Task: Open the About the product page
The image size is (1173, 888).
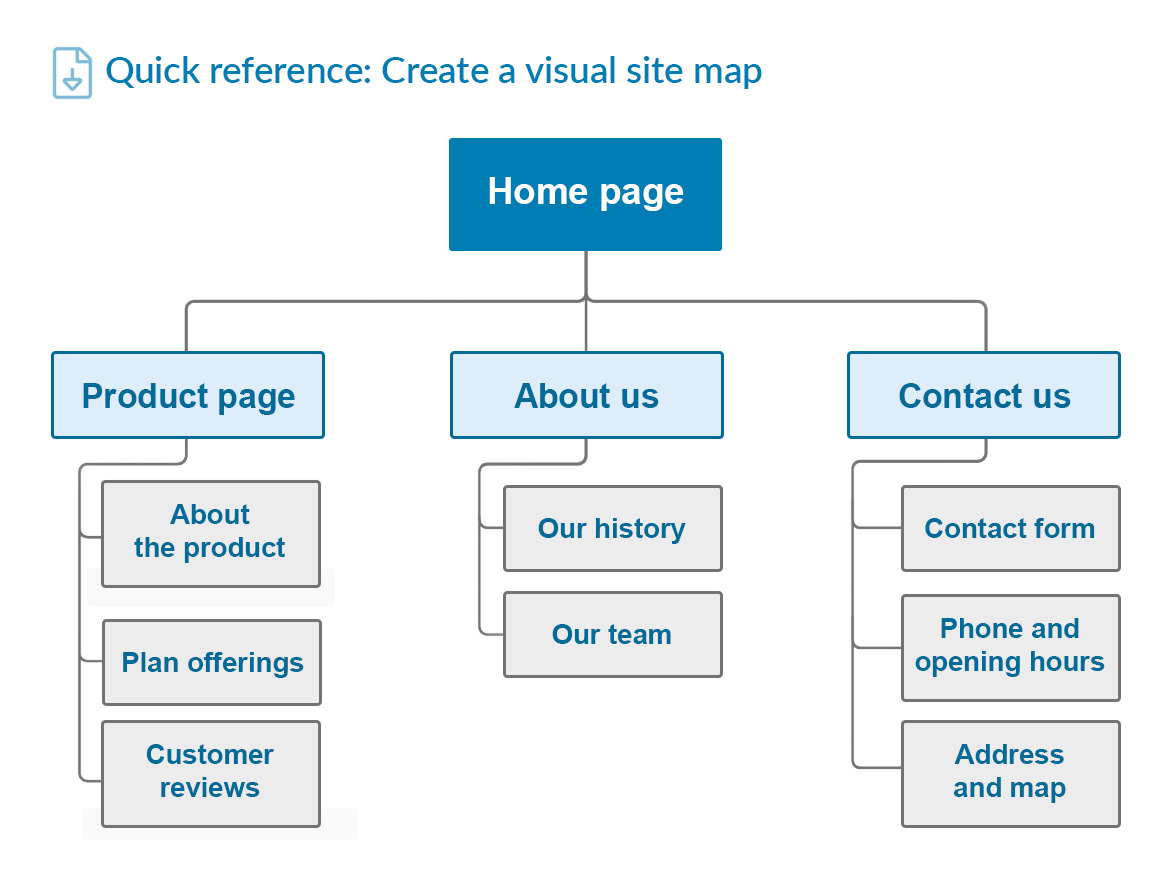Action: tap(211, 533)
